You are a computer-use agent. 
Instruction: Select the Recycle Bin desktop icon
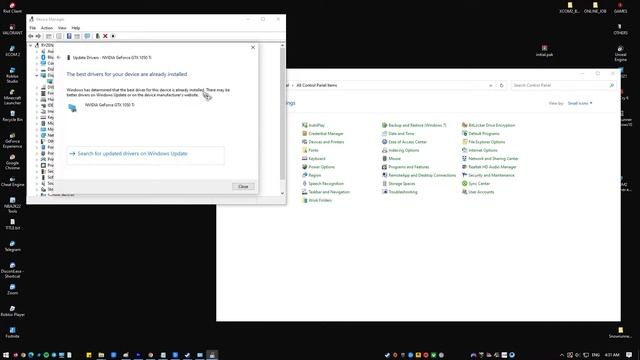[x=12, y=116]
